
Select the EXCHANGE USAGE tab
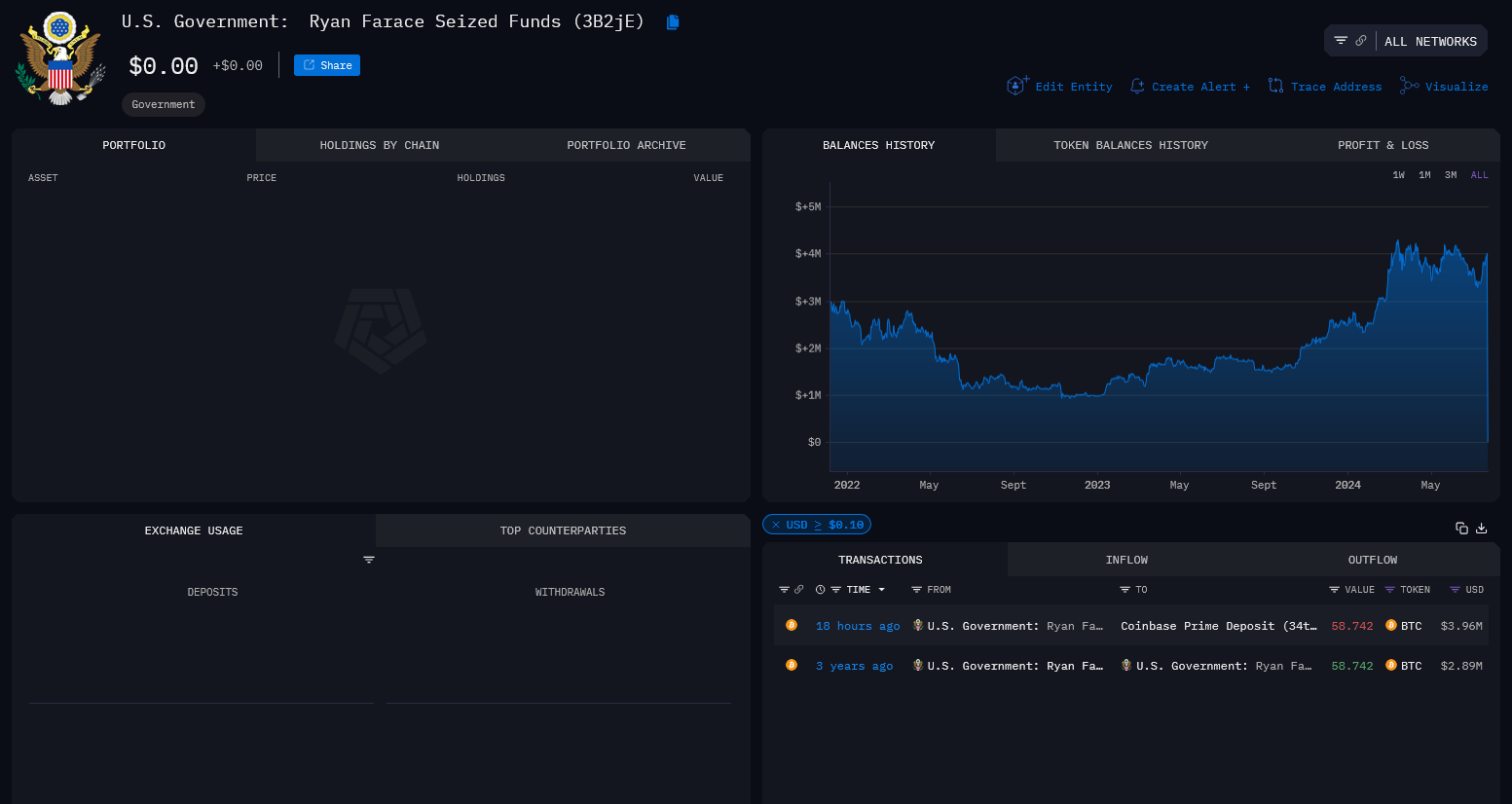pyautogui.click(x=194, y=530)
